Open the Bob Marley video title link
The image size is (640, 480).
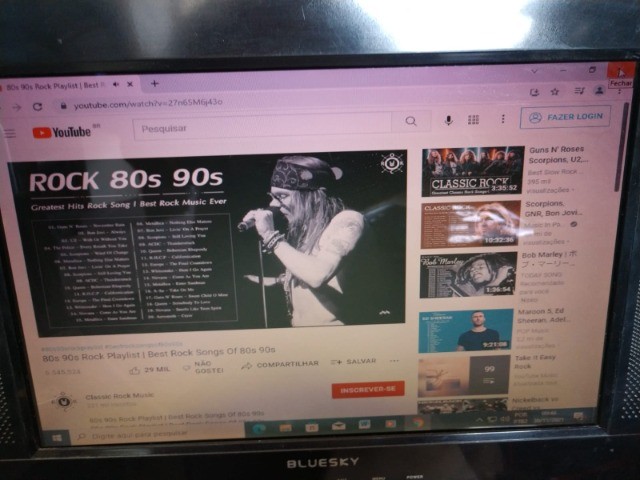[549, 259]
